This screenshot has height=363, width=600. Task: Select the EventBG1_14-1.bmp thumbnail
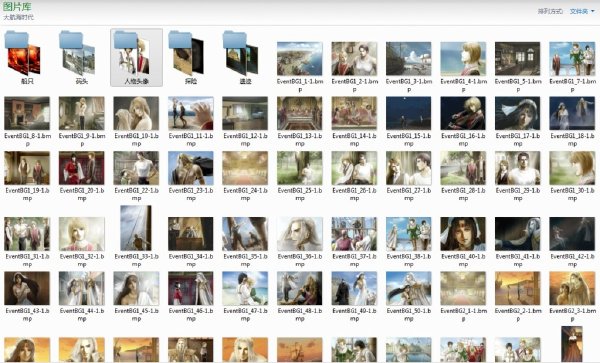click(x=354, y=113)
